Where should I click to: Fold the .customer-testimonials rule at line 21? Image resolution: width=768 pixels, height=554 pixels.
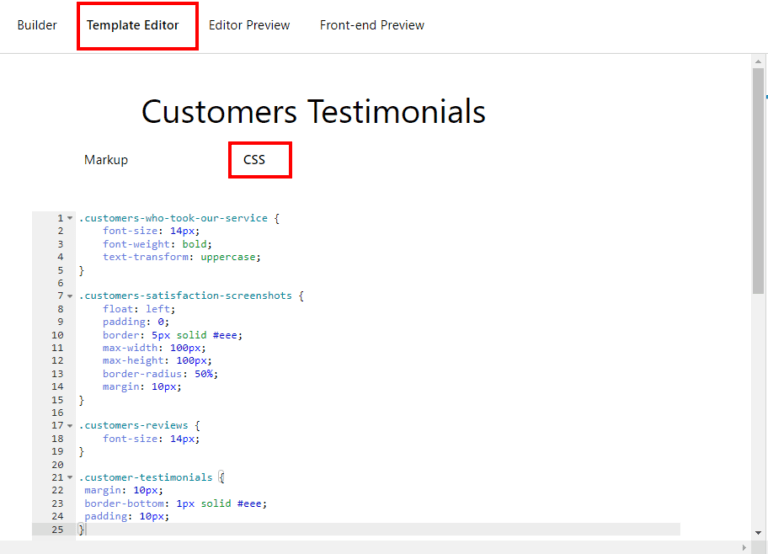70,478
